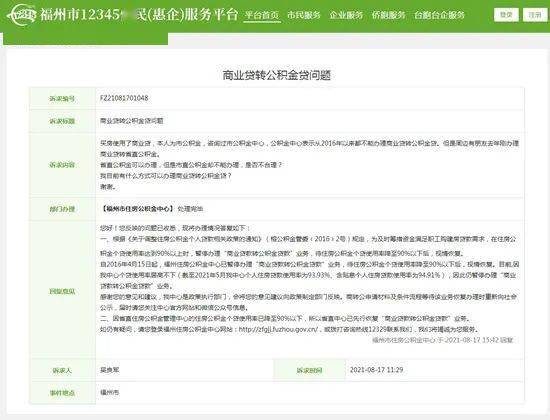
Task: Click the 12345 platform logo icon
Action: click(21, 15)
